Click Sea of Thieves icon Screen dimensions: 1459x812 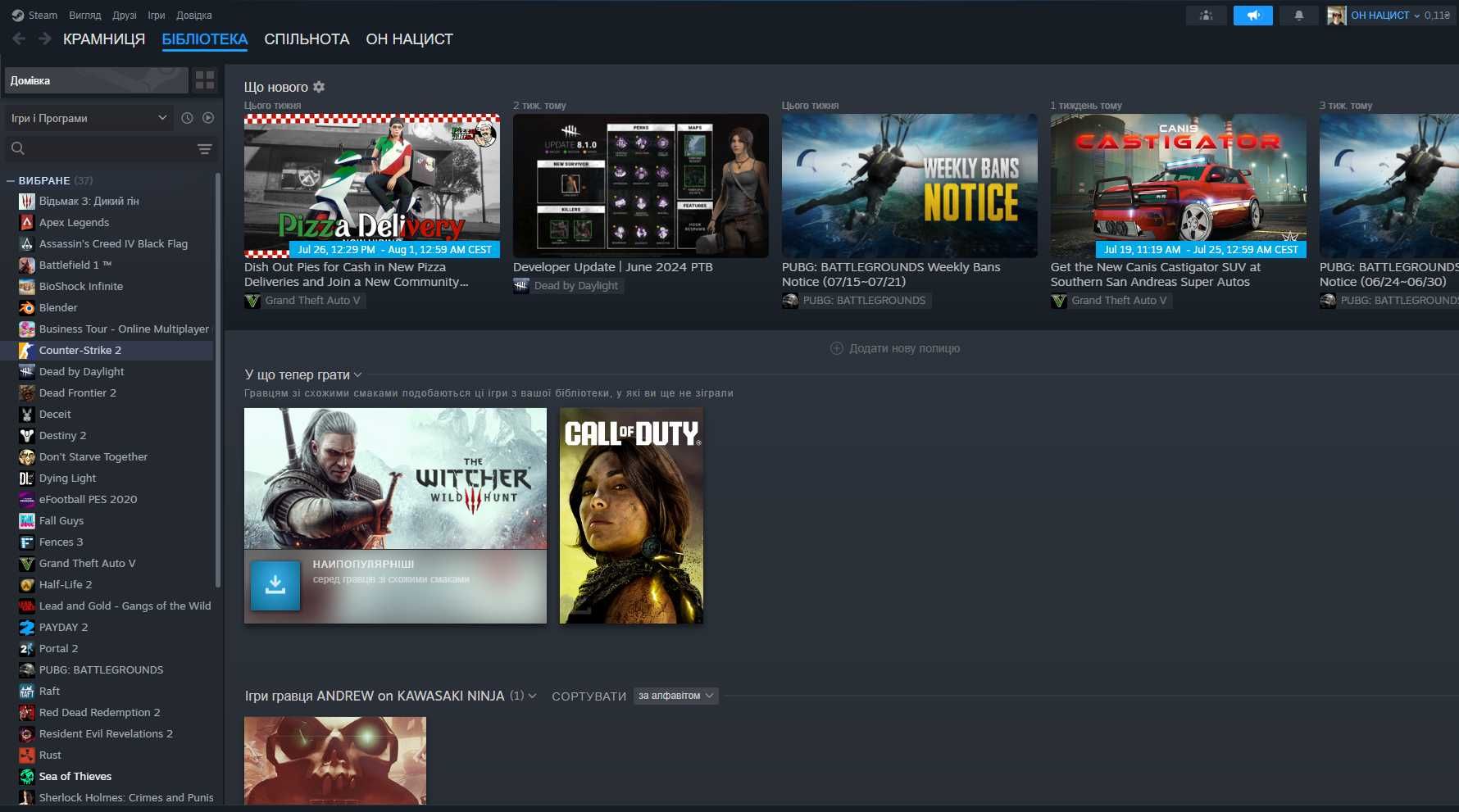coord(27,776)
